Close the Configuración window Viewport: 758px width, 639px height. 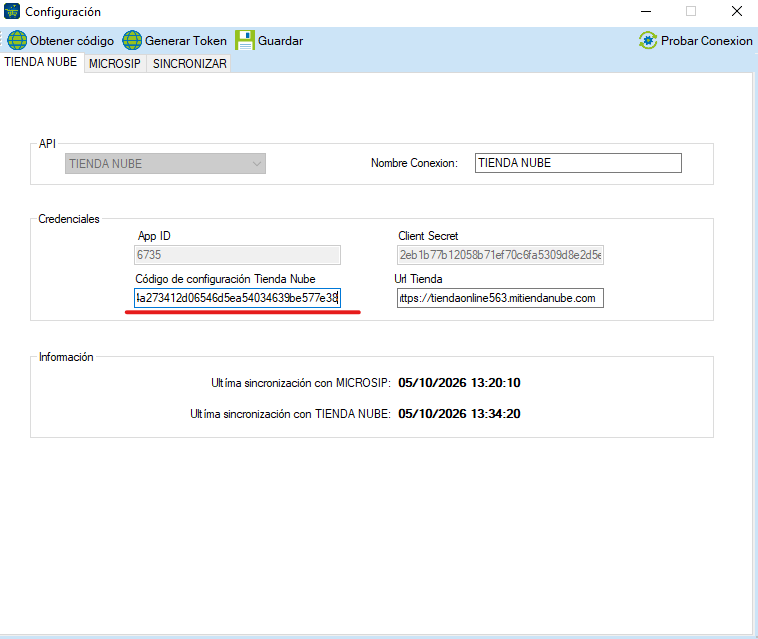737,11
